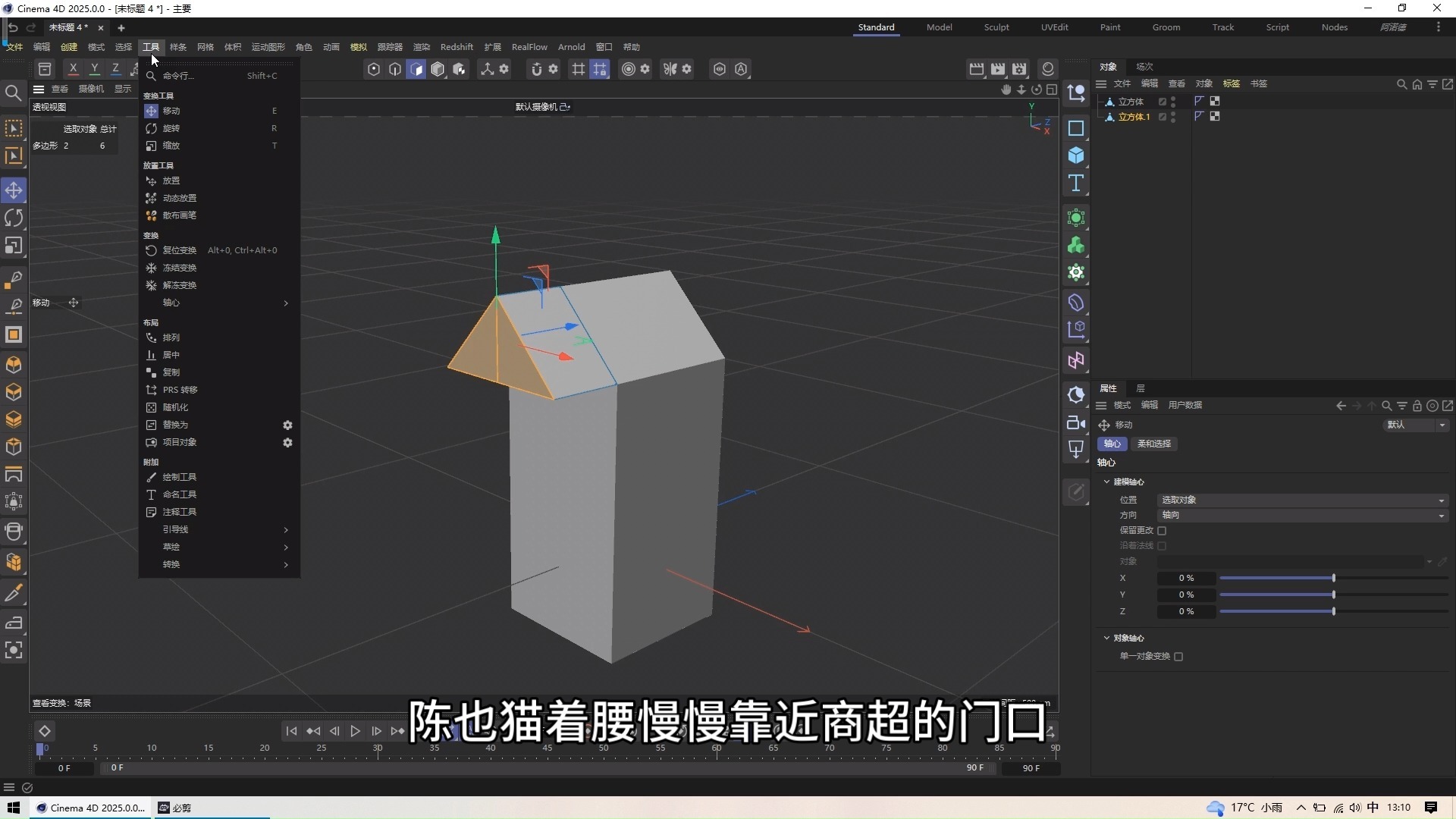Collapse the 建模轴心 section
Screen dimensions: 1456x819
(x=1106, y=482)
